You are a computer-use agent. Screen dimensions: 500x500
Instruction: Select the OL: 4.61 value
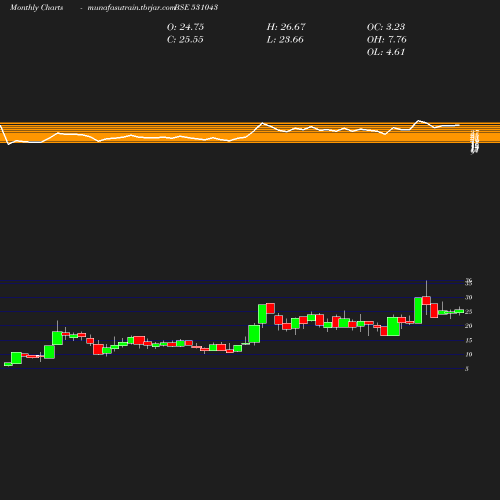tap(386, 52)
